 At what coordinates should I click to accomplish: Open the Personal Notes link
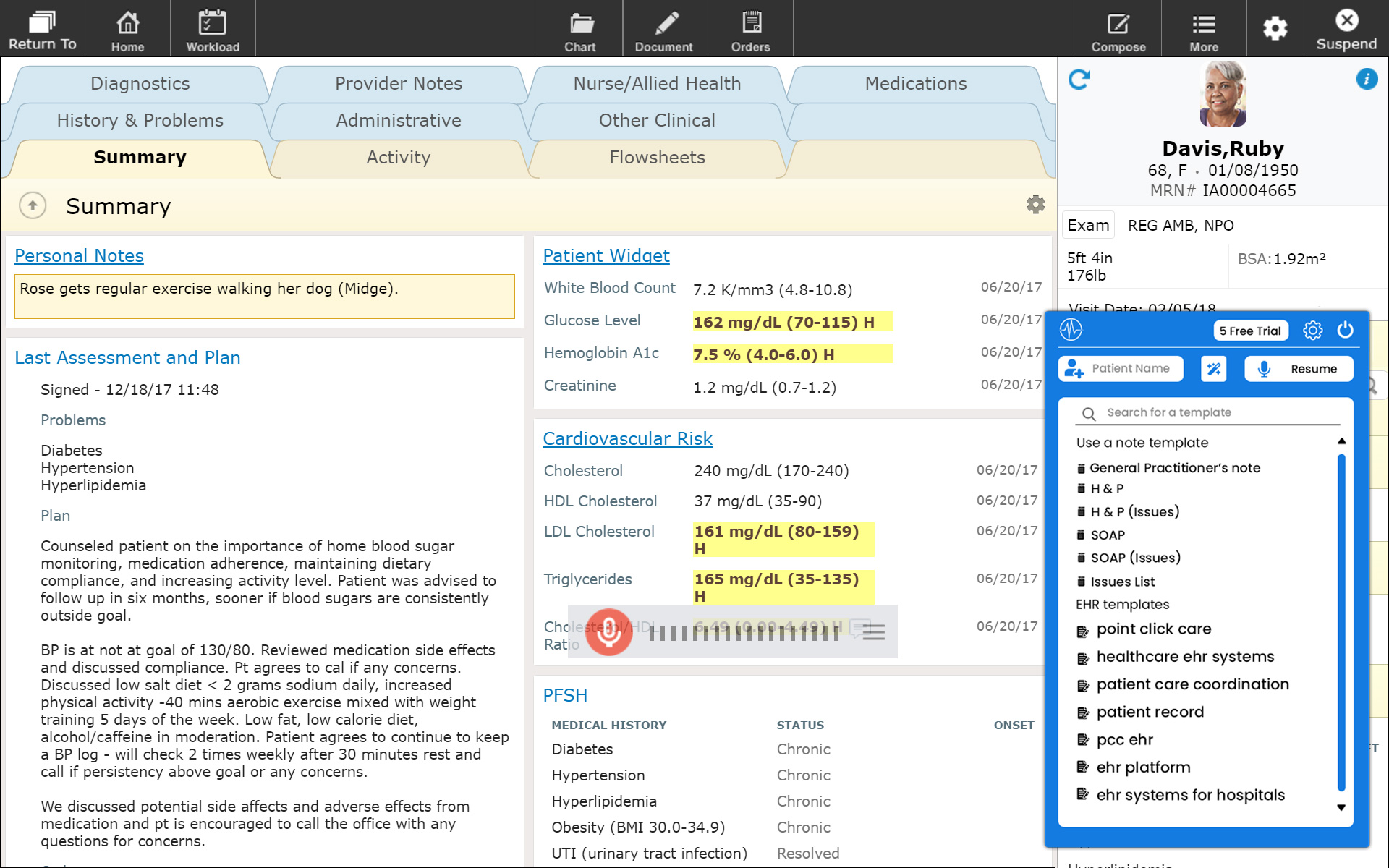tap(79, 255)
